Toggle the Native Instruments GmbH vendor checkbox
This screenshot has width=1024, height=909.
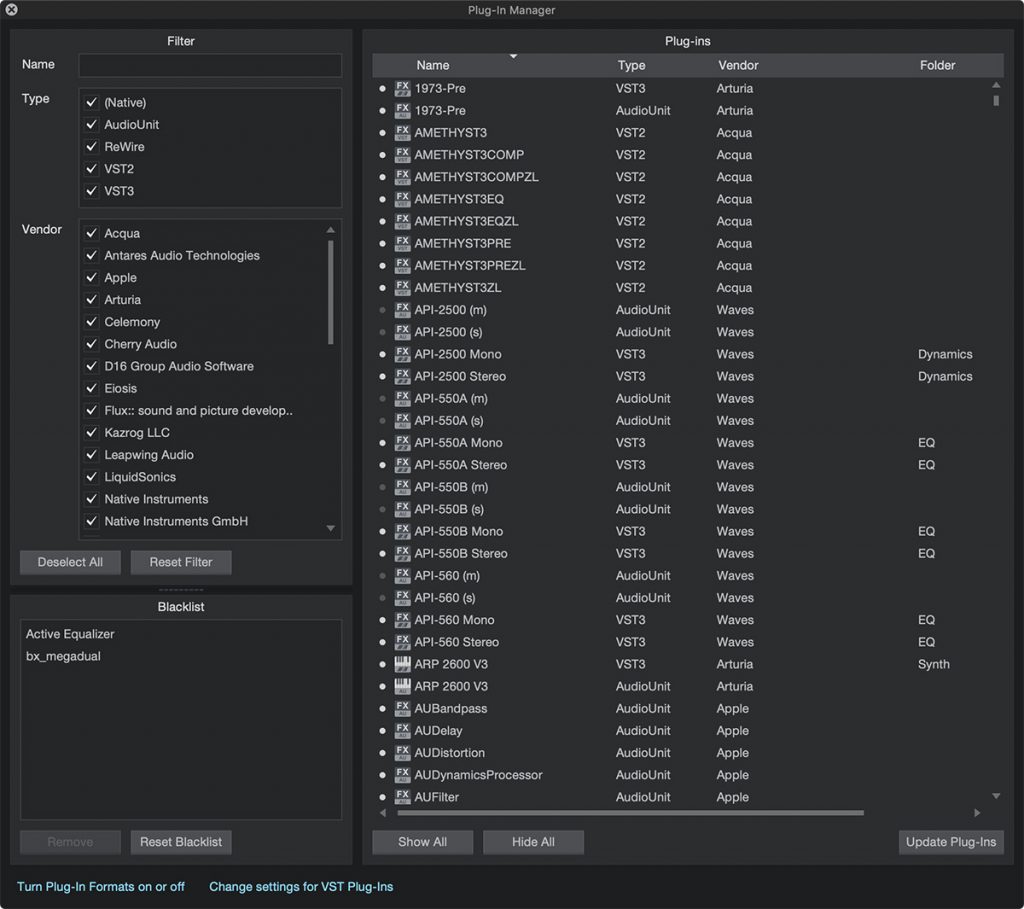point(91,521)
